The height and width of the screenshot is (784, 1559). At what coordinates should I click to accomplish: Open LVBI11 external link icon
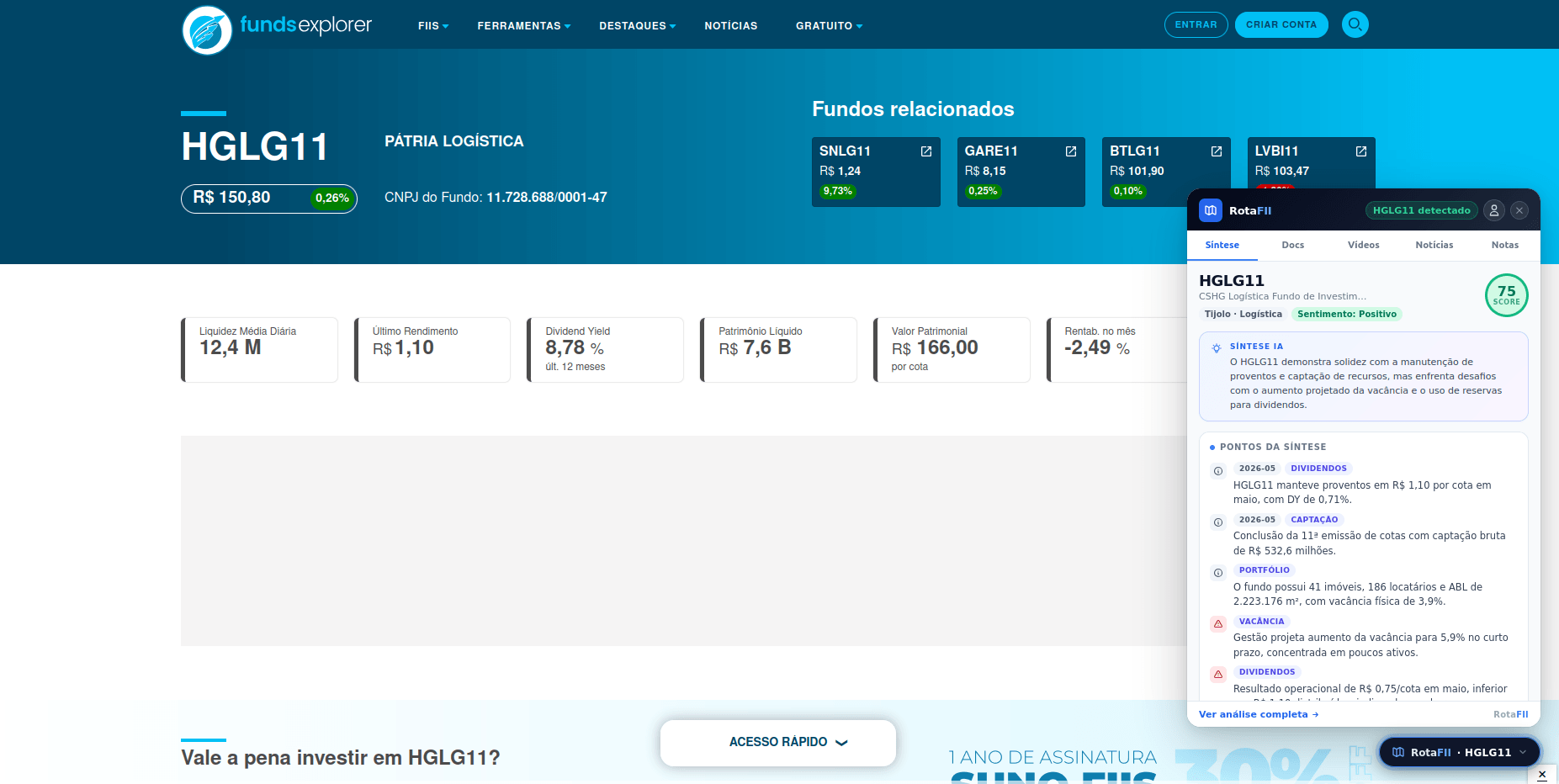tap(1360, 151)
